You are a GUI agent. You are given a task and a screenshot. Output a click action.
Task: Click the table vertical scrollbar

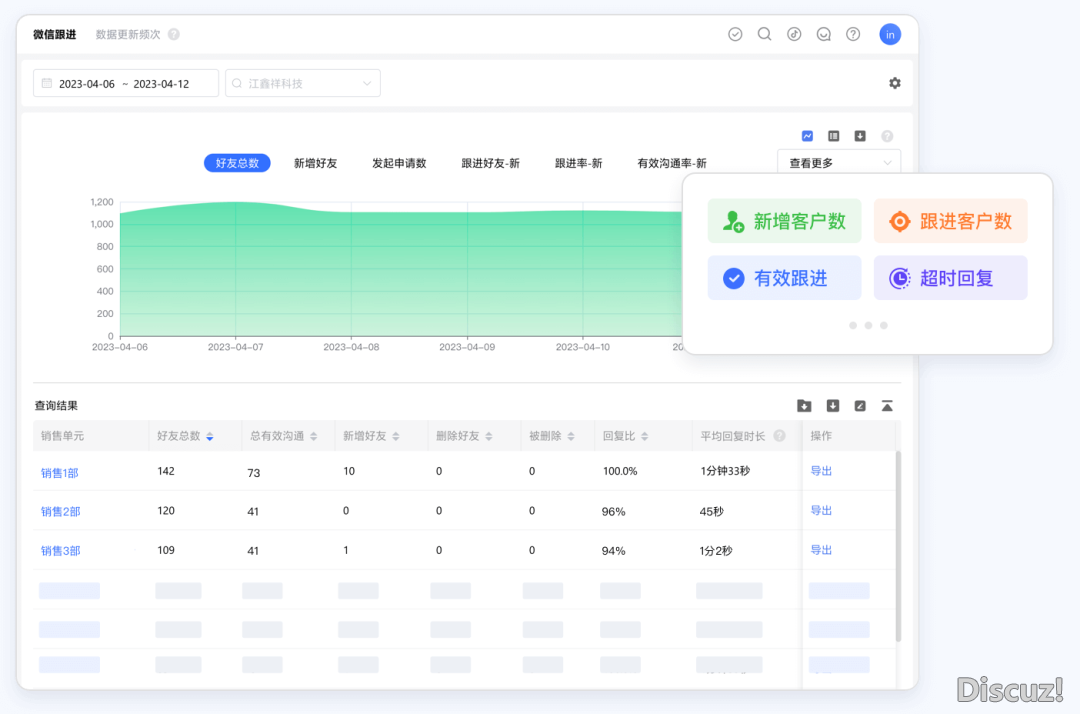click(898, 546)
